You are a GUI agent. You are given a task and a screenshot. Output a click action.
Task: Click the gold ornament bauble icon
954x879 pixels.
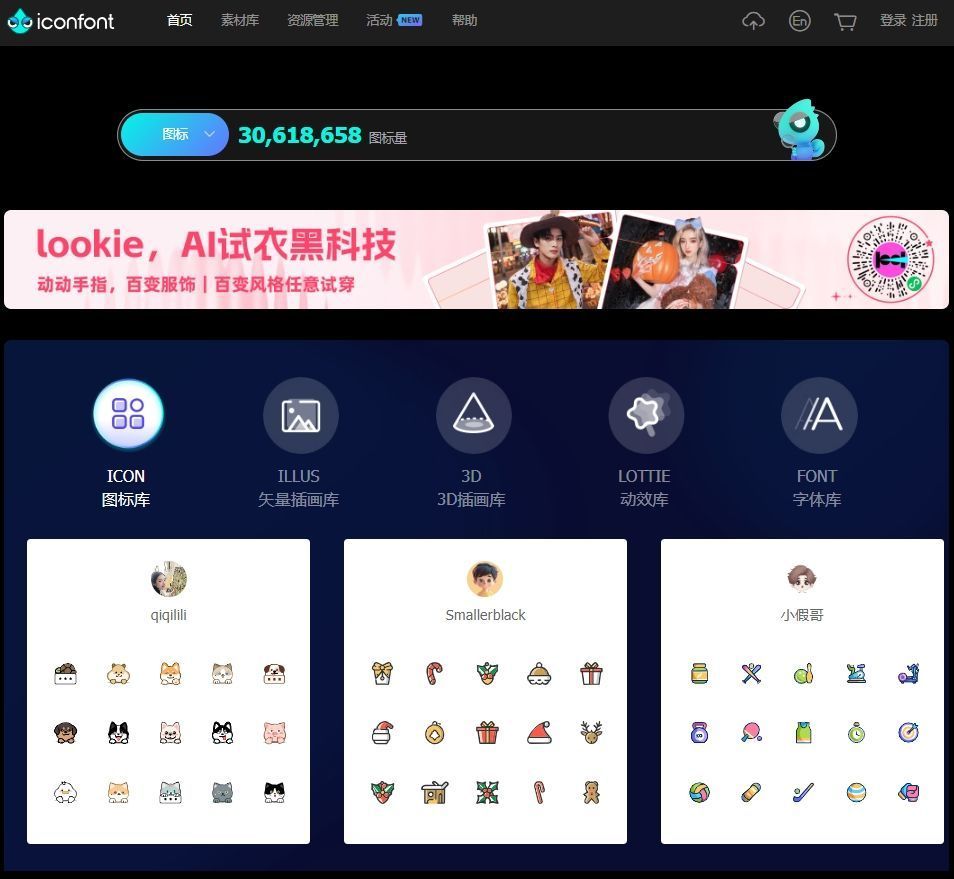434,733
